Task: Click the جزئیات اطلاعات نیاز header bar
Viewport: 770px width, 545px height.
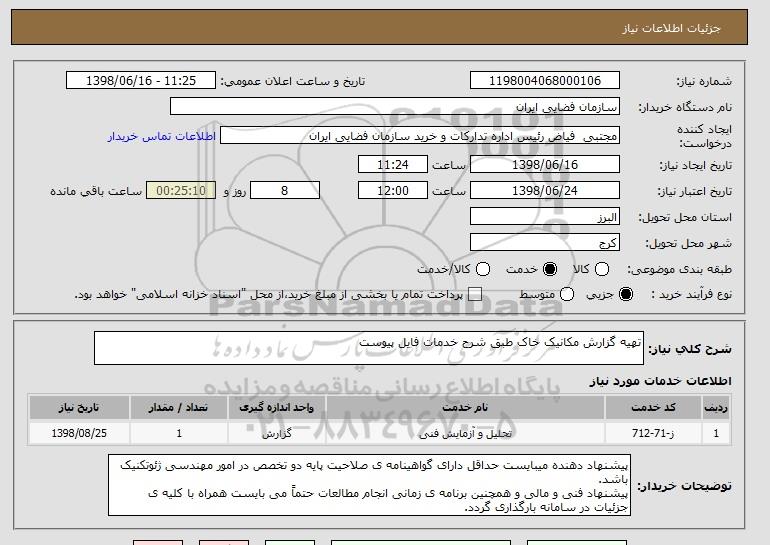Action: [379, 27]
